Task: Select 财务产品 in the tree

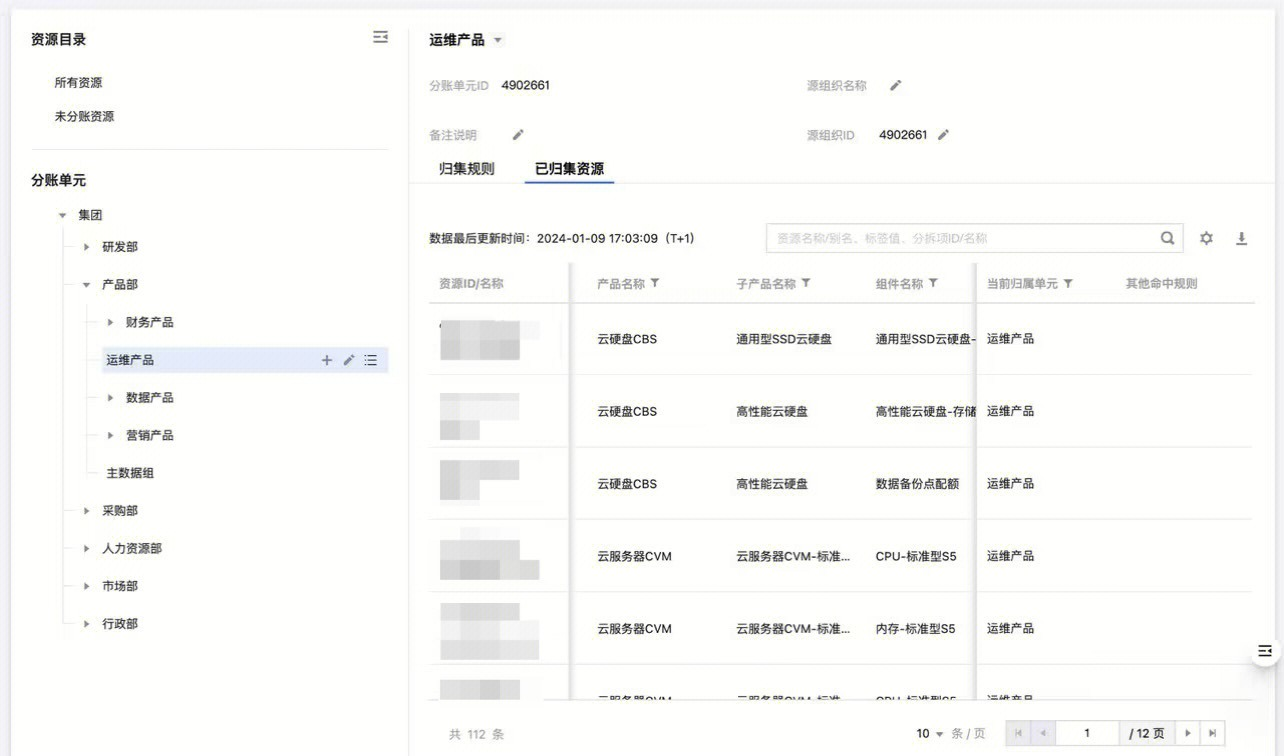Action: pos(150,322)
